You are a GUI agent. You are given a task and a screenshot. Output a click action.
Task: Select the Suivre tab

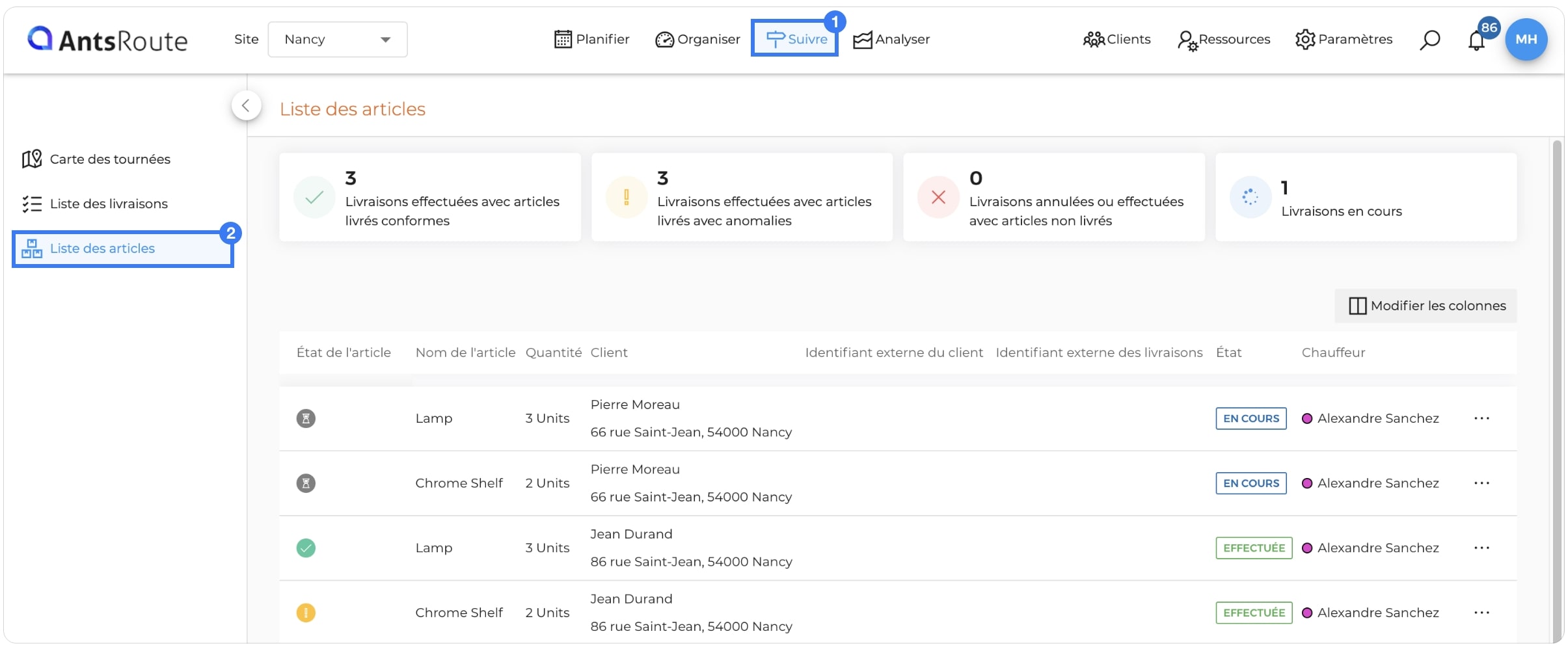(x=795, y=39)
